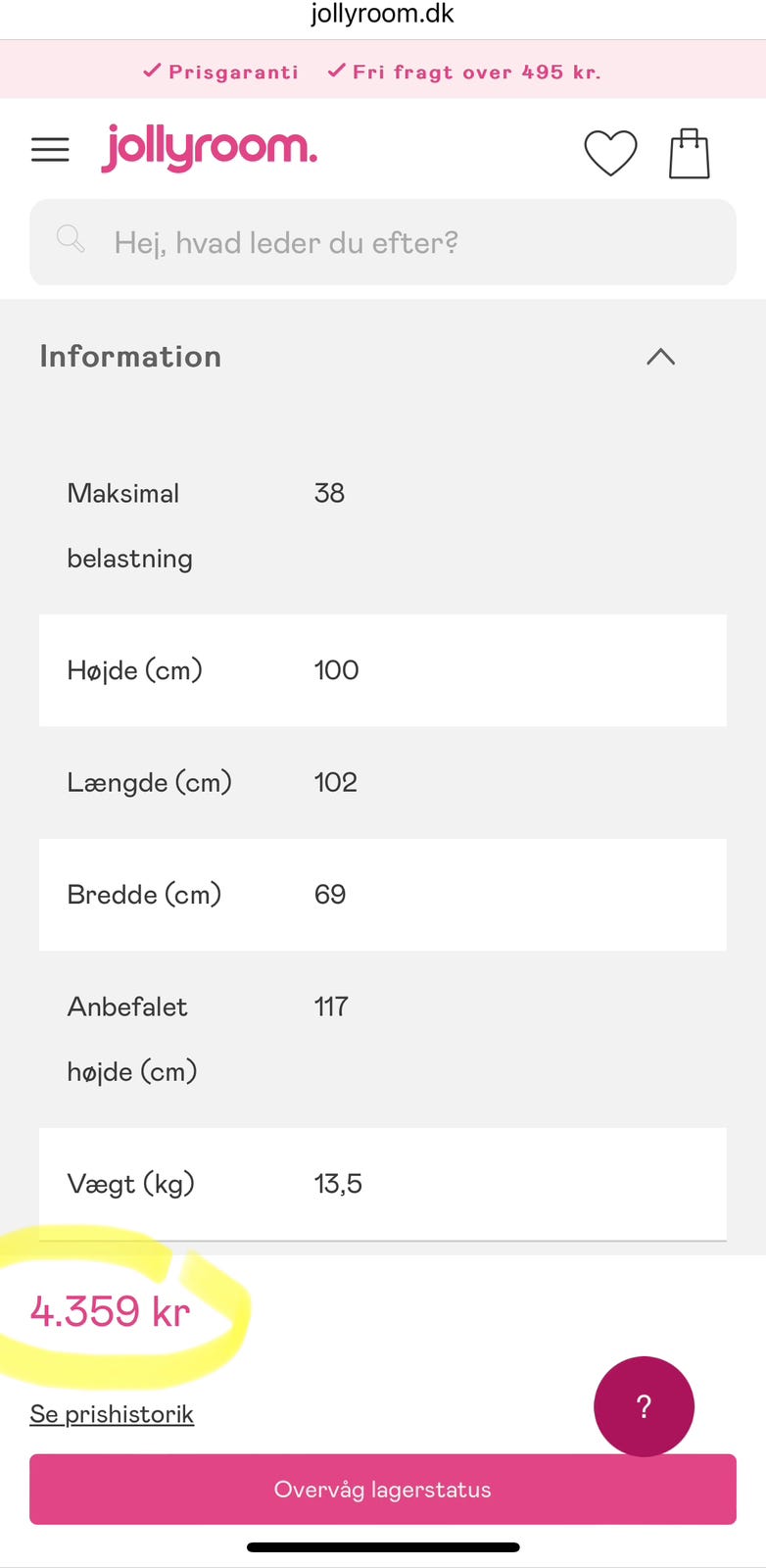Open the Se prishistorik link
766x1568 pixels.
(x=112, y=1414)
